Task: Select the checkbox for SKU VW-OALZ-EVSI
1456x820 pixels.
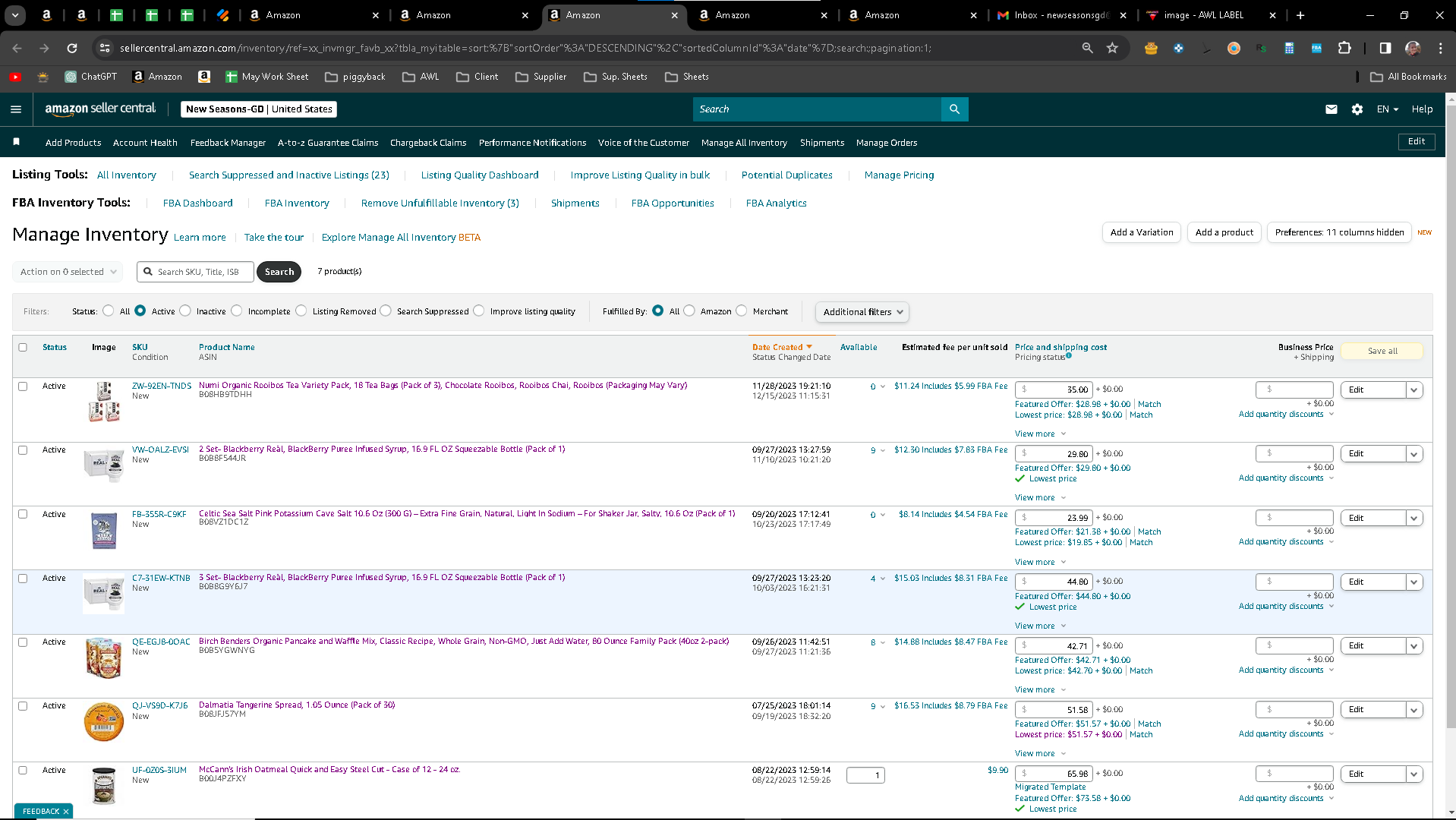Action: 23,449
